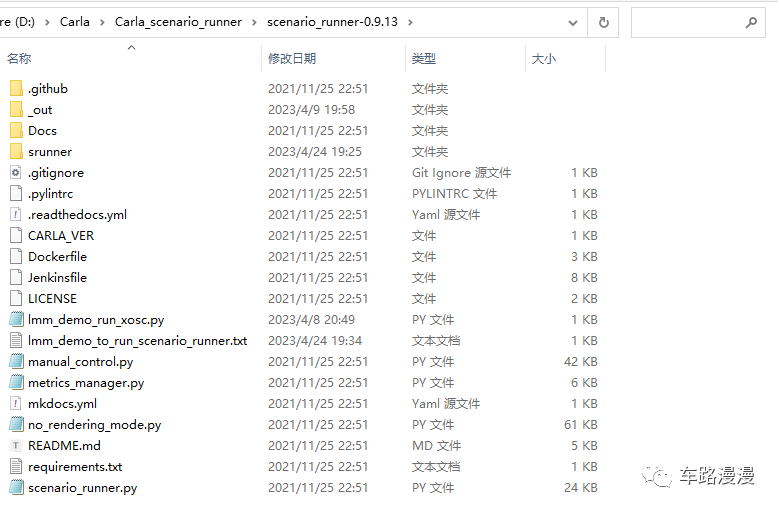The image size is (779, 509).
Task: Select the file name metrics_manager.py
Action: point(86,383)
